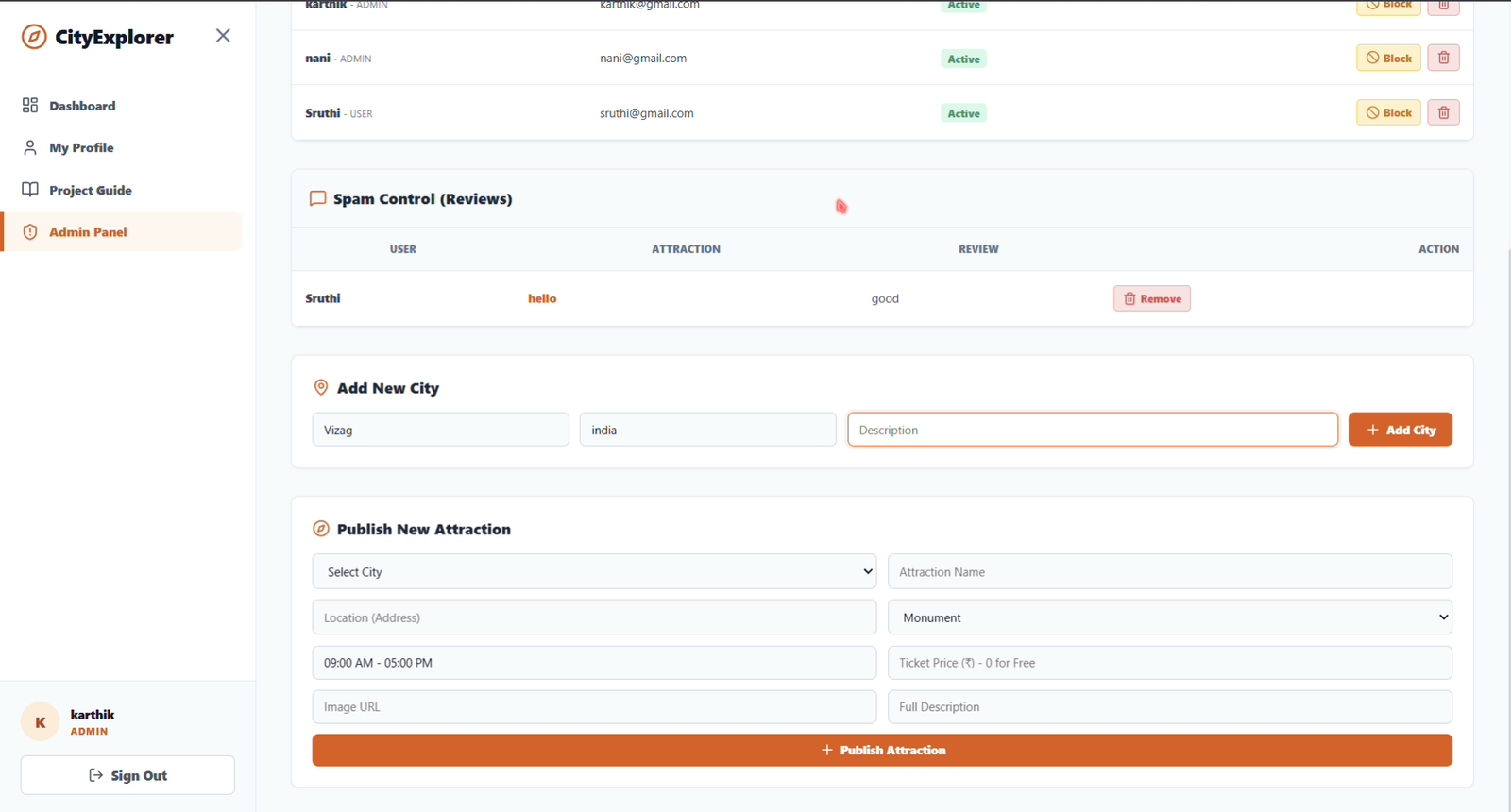Block the user Sruthi
Image resolution: width=1511 pixels, height=812 pixels.
click(1388, 112)
